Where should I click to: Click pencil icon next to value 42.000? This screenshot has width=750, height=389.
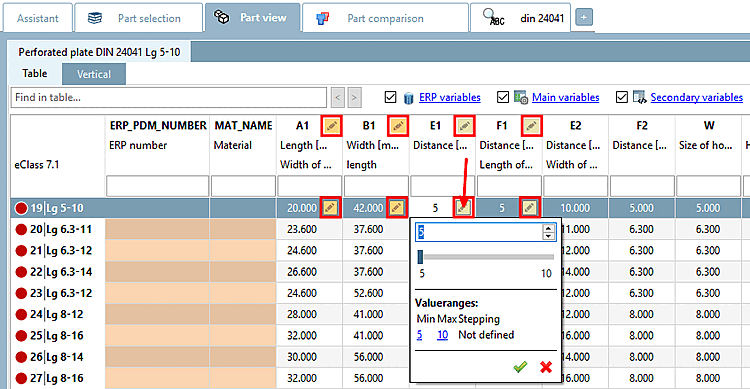(x=397, y=208)
